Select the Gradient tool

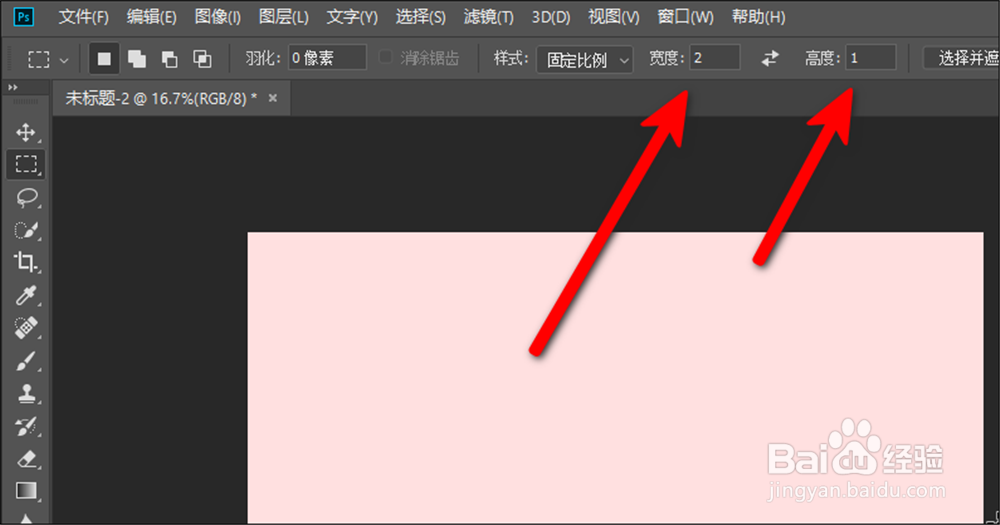(26, 491)
